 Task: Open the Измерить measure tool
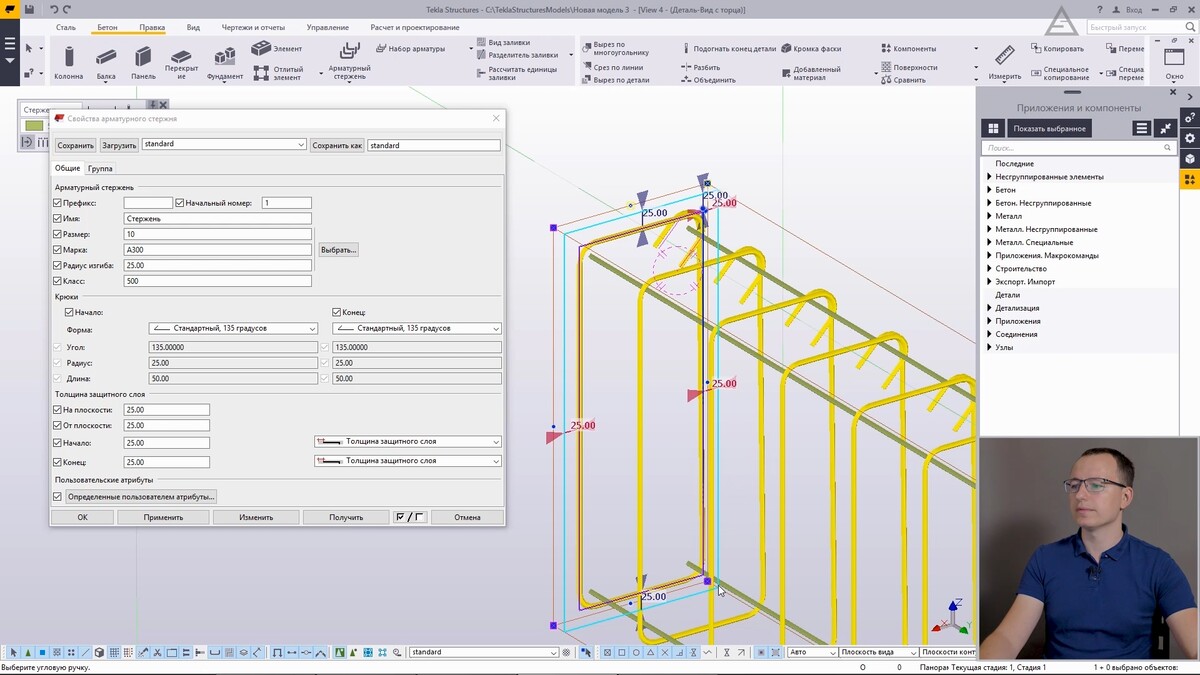point(1004,58)
